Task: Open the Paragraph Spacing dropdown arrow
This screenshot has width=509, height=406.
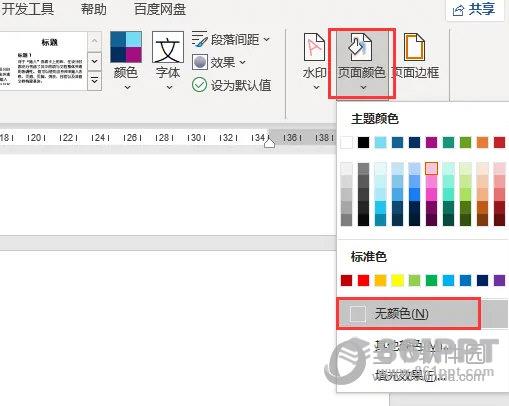Action: [x=267, y=39]
